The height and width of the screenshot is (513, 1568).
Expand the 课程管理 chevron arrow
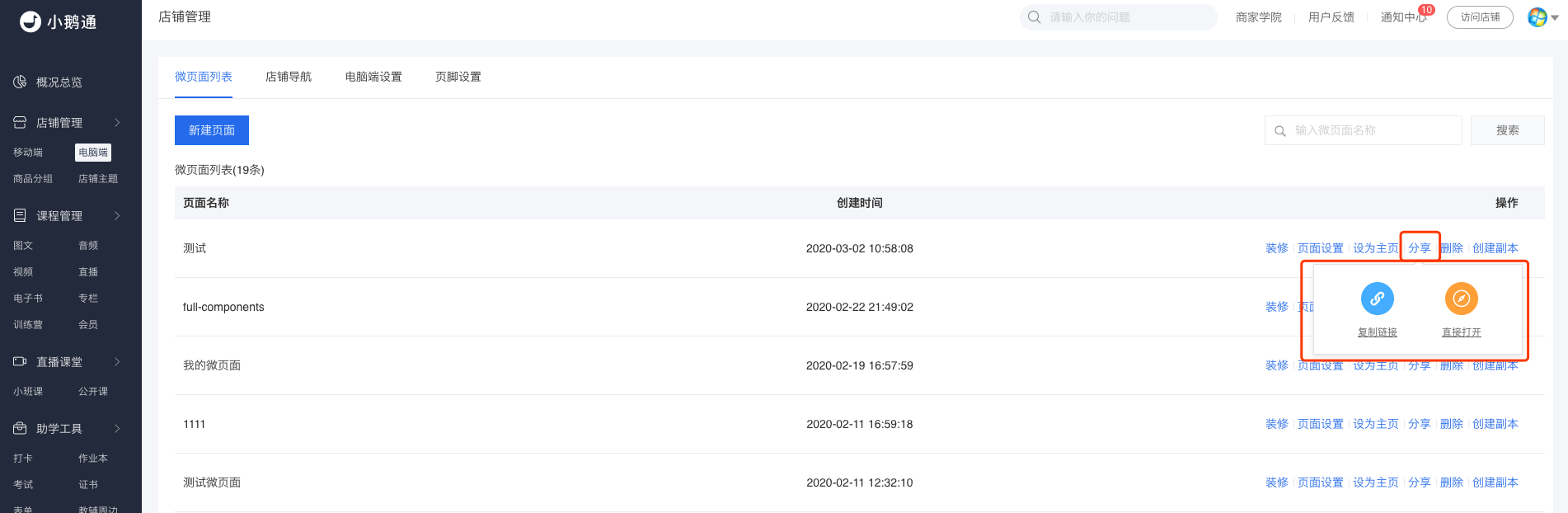point(117,215)
